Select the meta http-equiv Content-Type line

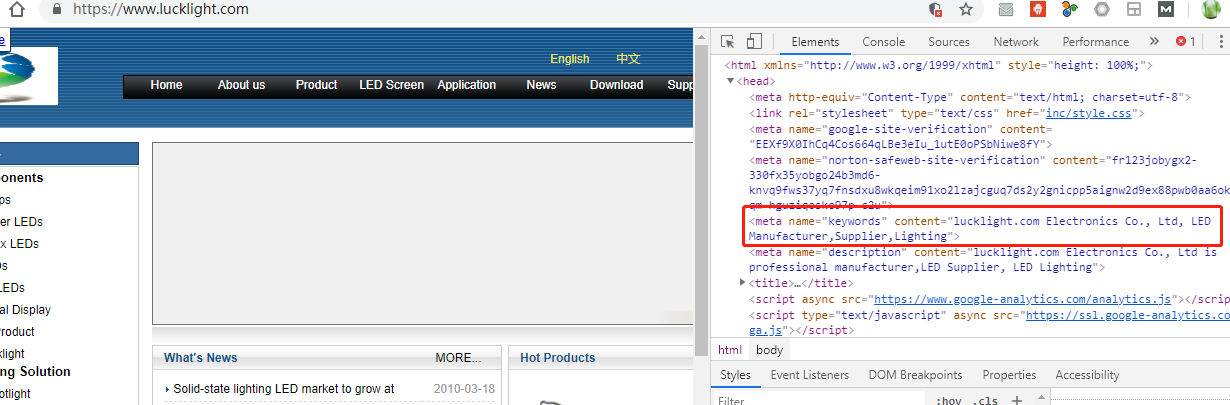(x=970, y=97)
